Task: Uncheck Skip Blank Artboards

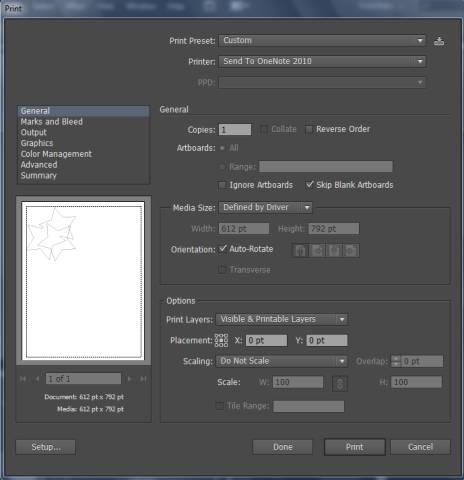Action: [309, 185]
